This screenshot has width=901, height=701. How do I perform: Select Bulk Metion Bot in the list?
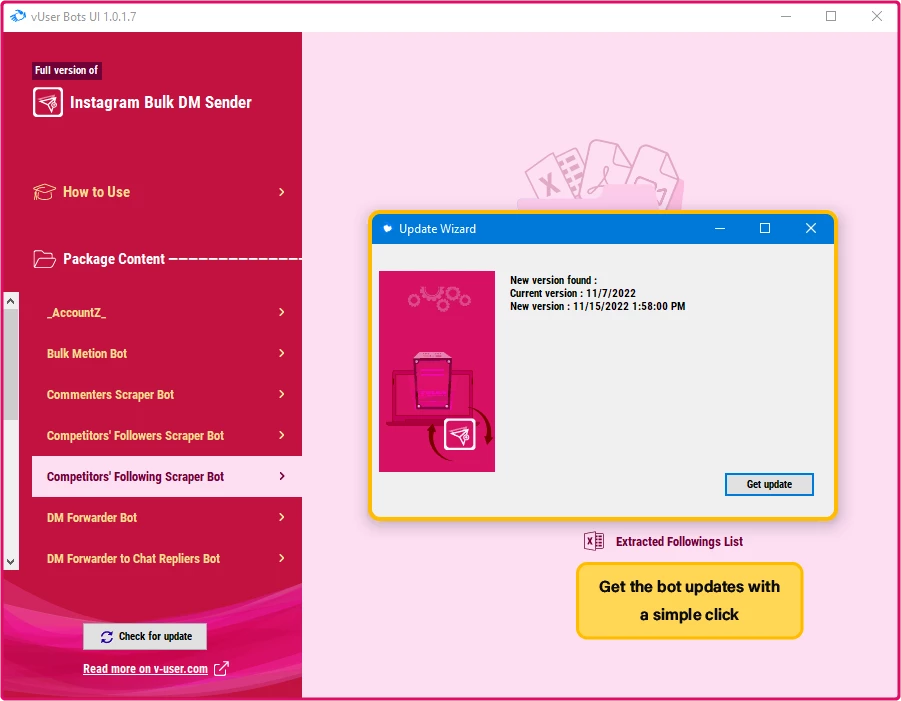[x=167, y=353]
